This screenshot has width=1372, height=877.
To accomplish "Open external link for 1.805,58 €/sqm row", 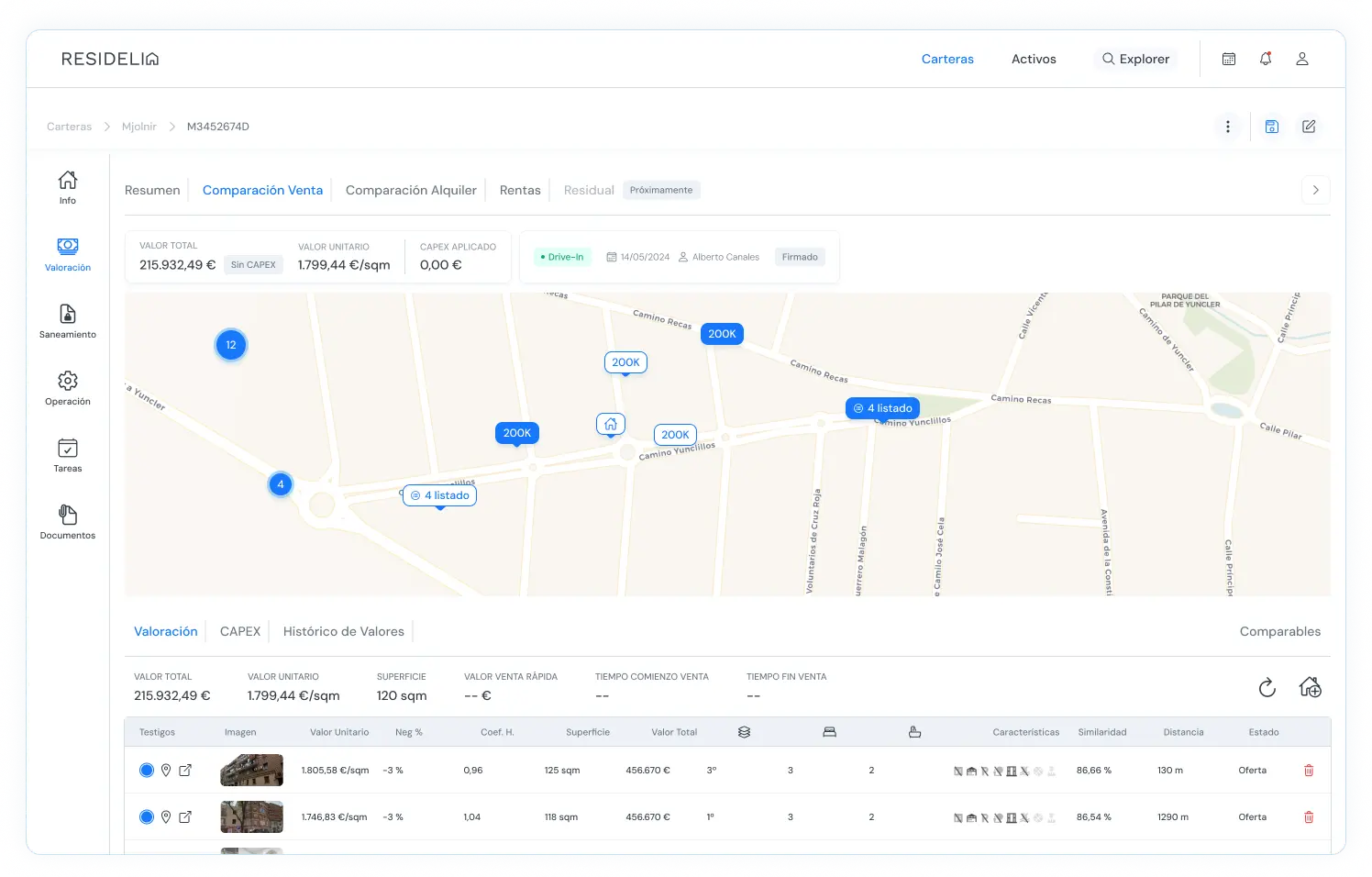I will [x=185, y=770].
